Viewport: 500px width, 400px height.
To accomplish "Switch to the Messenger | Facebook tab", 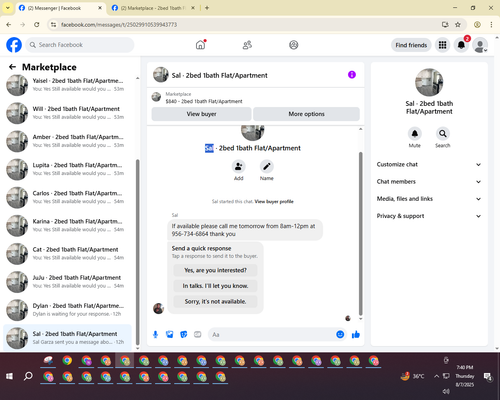I will (60, 8).
